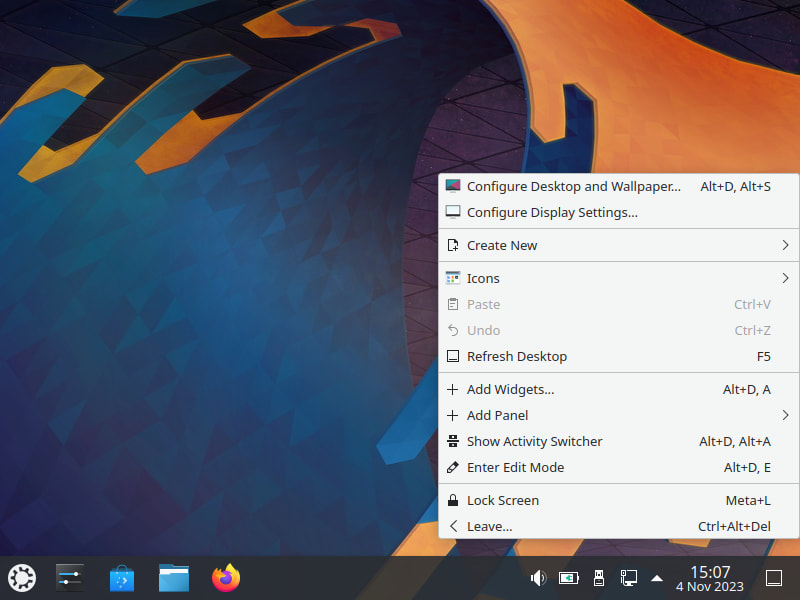
Task: Click the F5 shortcut text
Action: click(764, 356)
